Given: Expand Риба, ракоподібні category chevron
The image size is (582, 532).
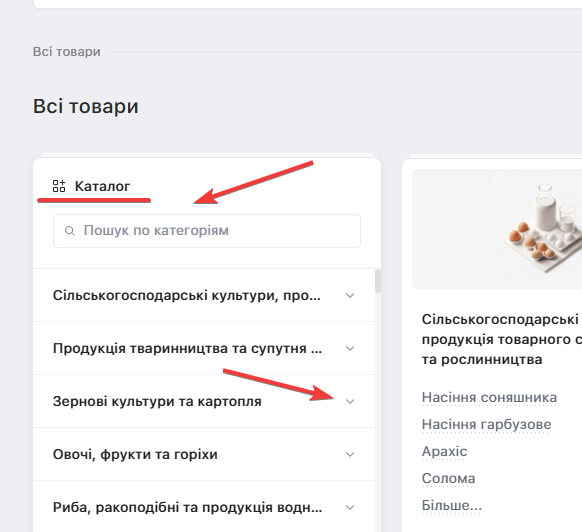Looking at the screenshot, I should click(350, 507).
